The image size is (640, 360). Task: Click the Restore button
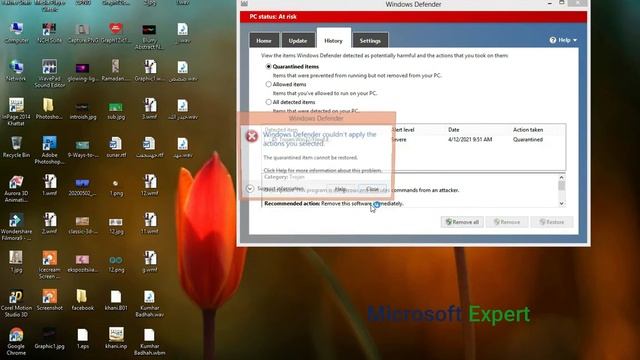552,222
